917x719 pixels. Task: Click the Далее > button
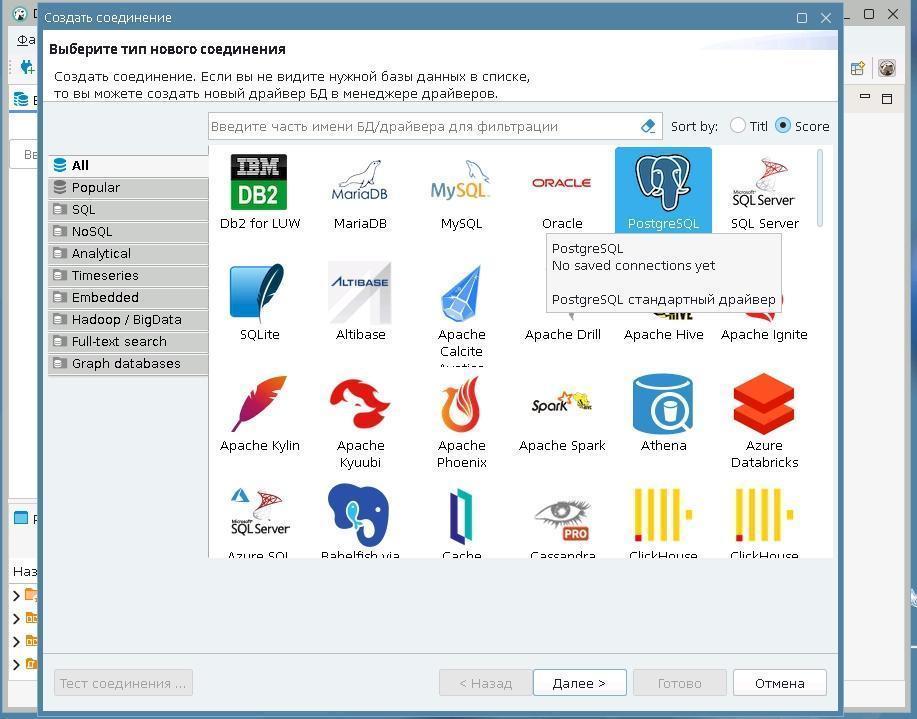tap(580, 683)
